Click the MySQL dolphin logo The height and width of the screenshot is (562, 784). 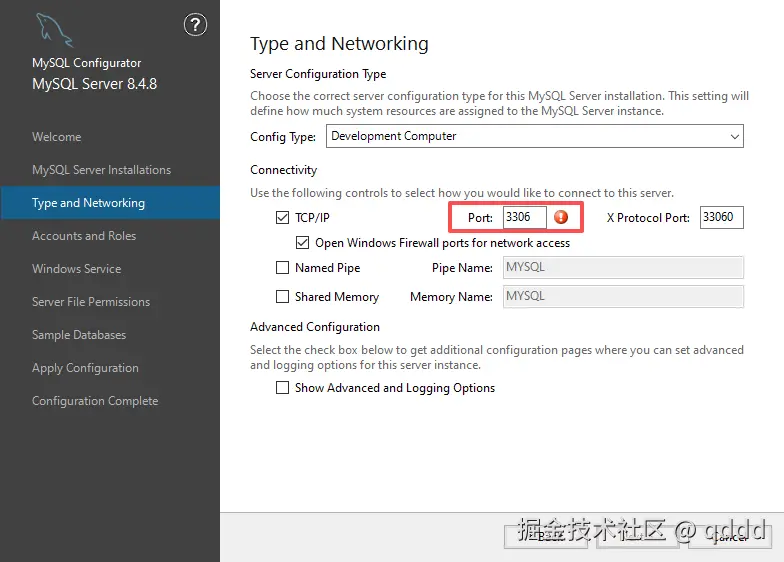click(x=54, y=30)
